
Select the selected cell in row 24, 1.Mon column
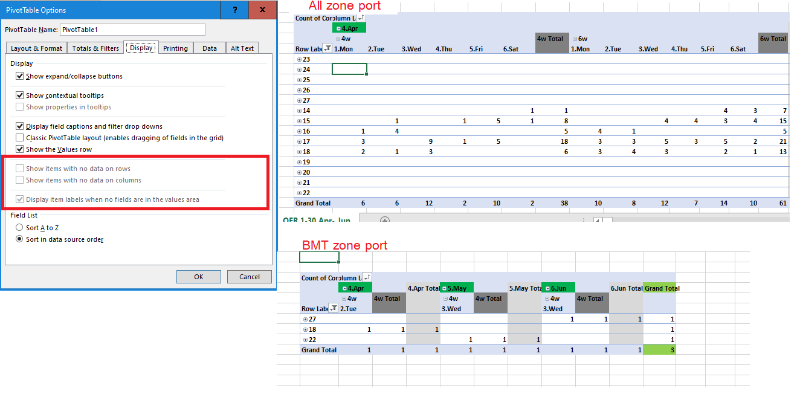coord(349,69)
